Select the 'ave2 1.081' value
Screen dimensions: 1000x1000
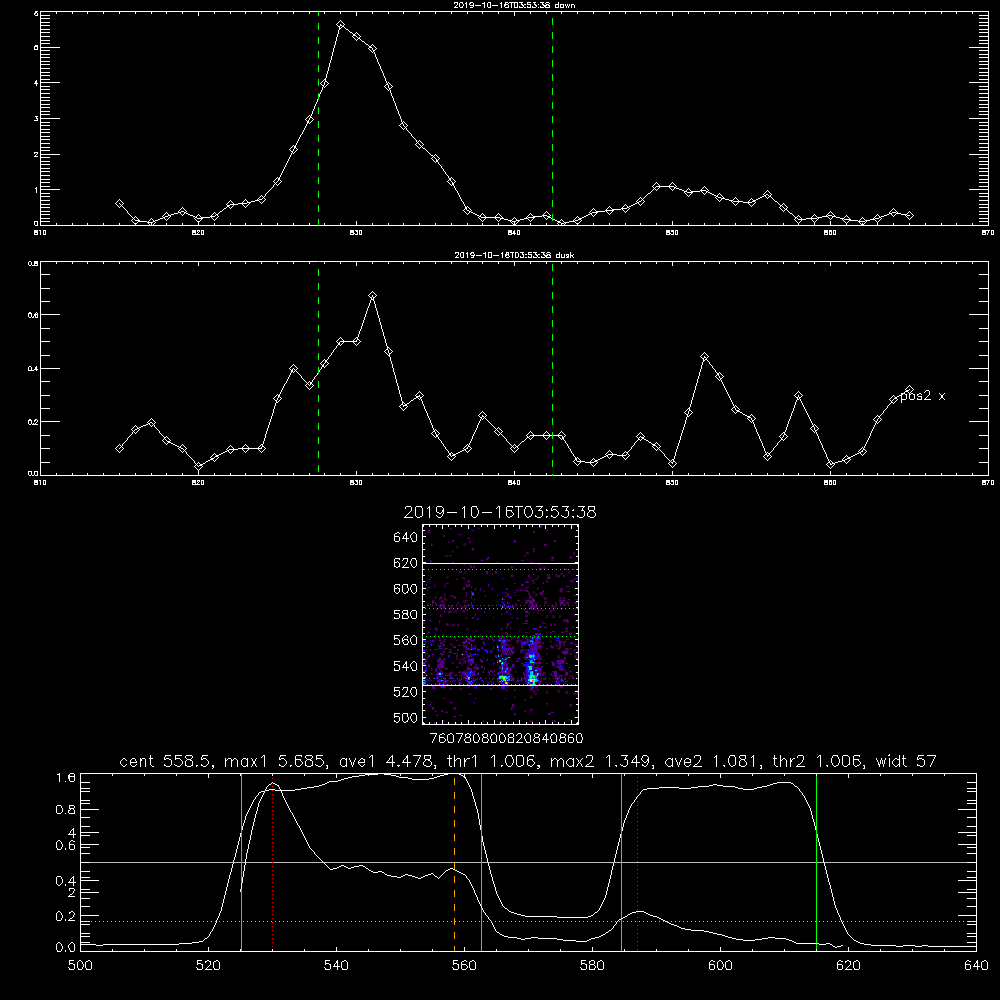[x=713, y=761]
